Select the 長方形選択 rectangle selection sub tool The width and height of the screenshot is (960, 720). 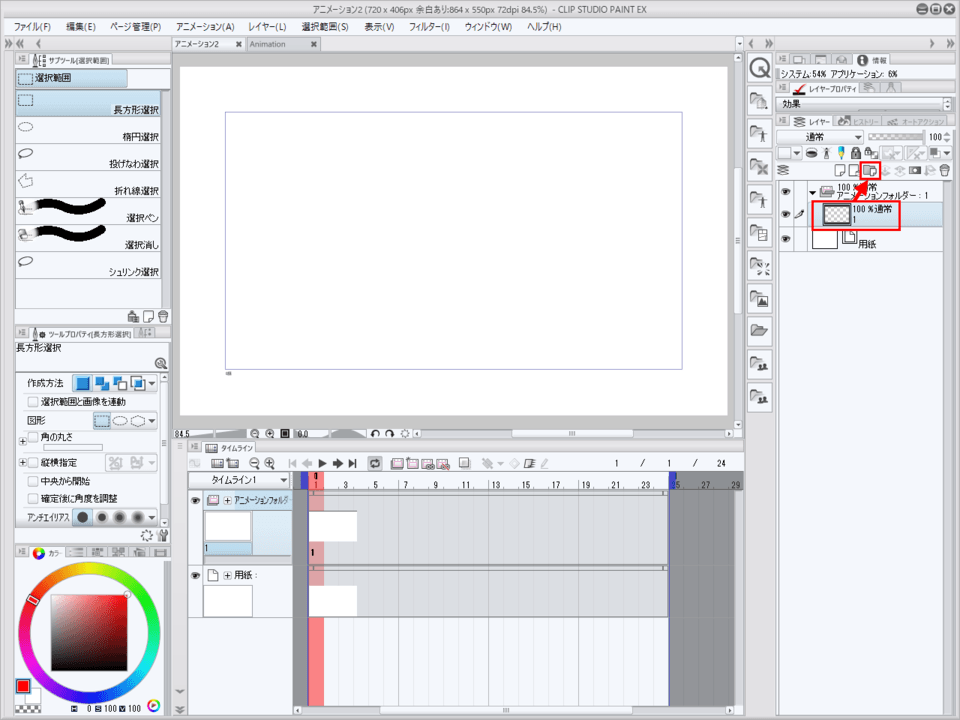point(88,103)
